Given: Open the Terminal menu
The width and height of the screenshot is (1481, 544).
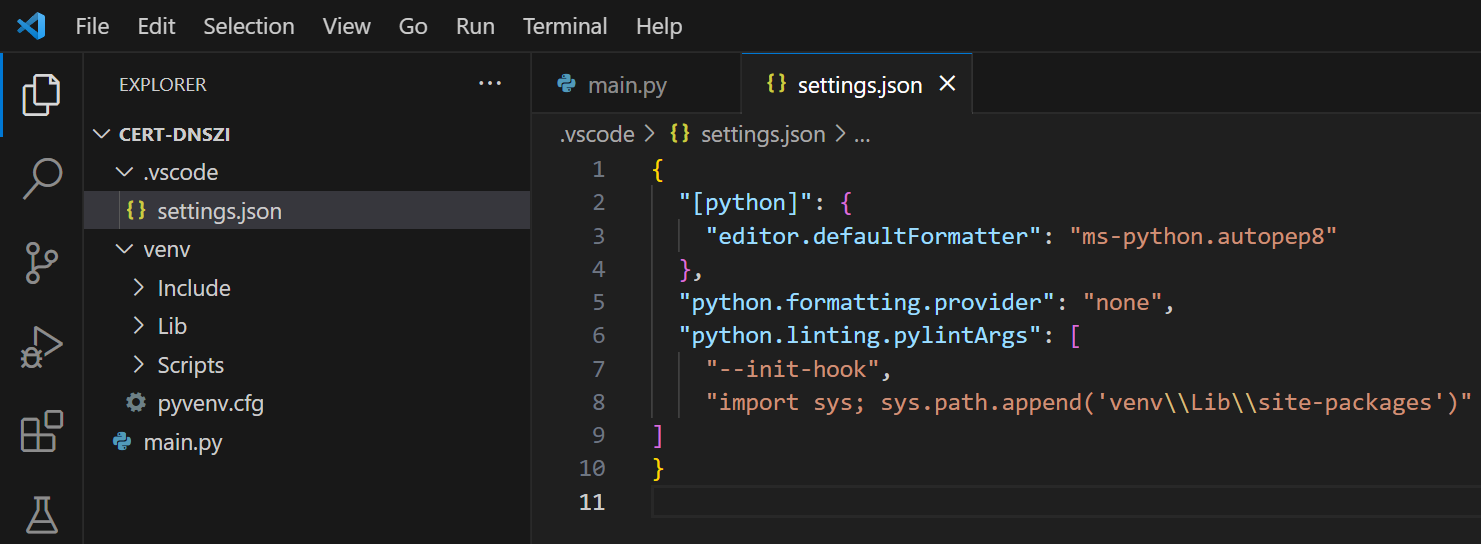Looking at the screenshot, I should [565, 26].
